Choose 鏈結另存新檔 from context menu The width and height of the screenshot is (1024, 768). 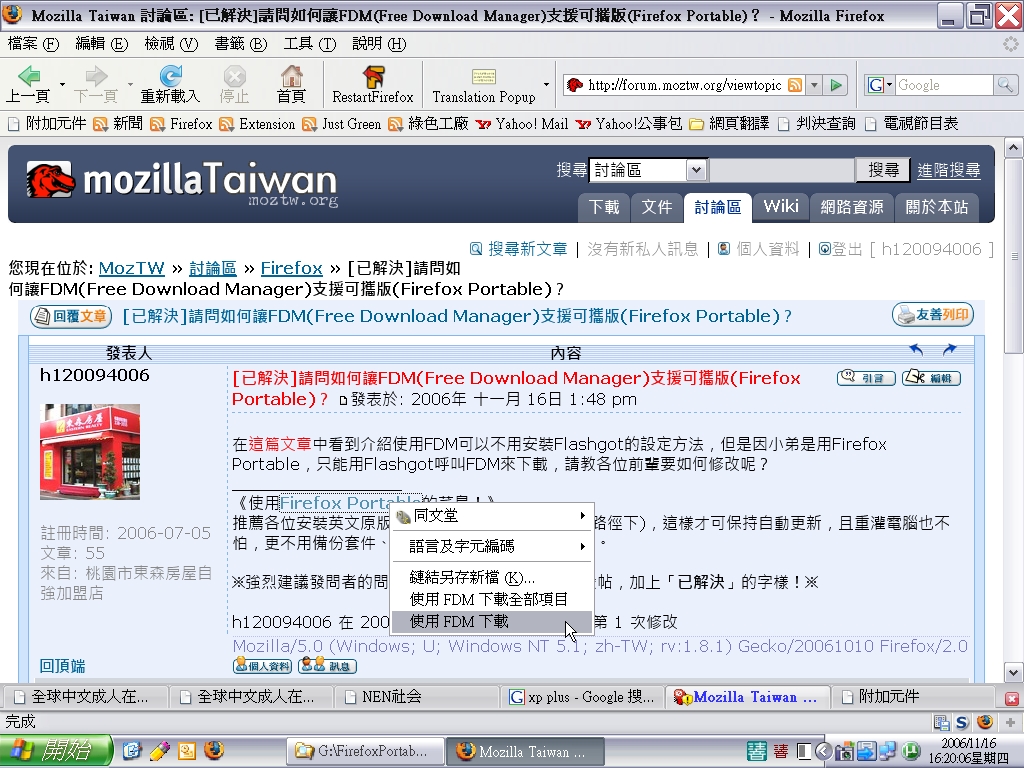point(492,577)
